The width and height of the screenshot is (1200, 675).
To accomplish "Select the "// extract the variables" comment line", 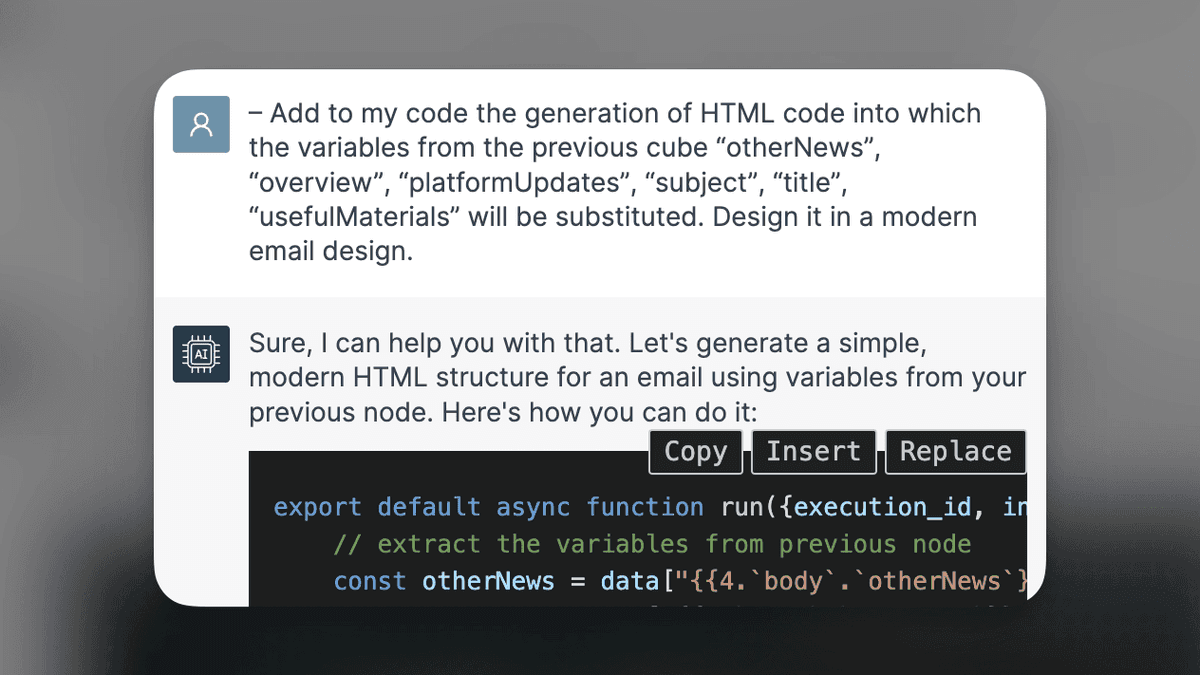I will [x=652, y=545].
